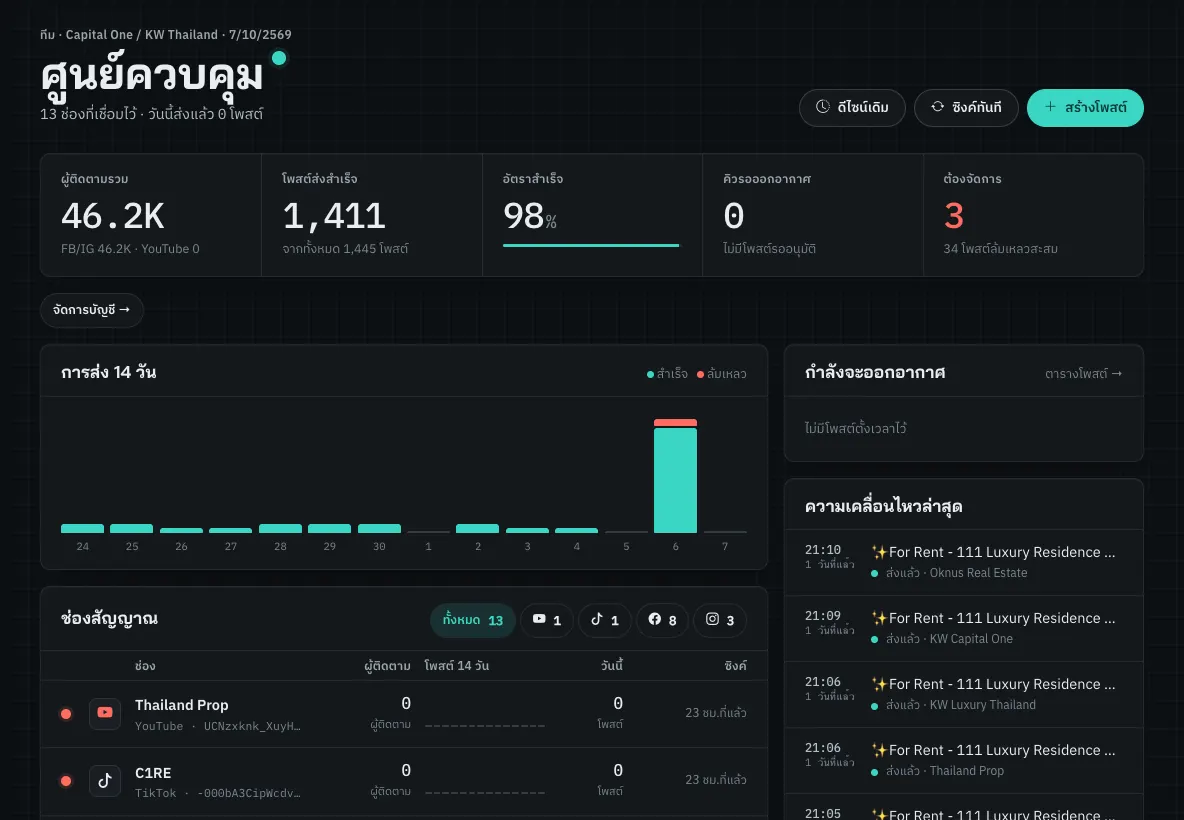The width and height of the screenshot is (1184, 820).
Task: Click the bar for day 24
Action: pos(82,529)
